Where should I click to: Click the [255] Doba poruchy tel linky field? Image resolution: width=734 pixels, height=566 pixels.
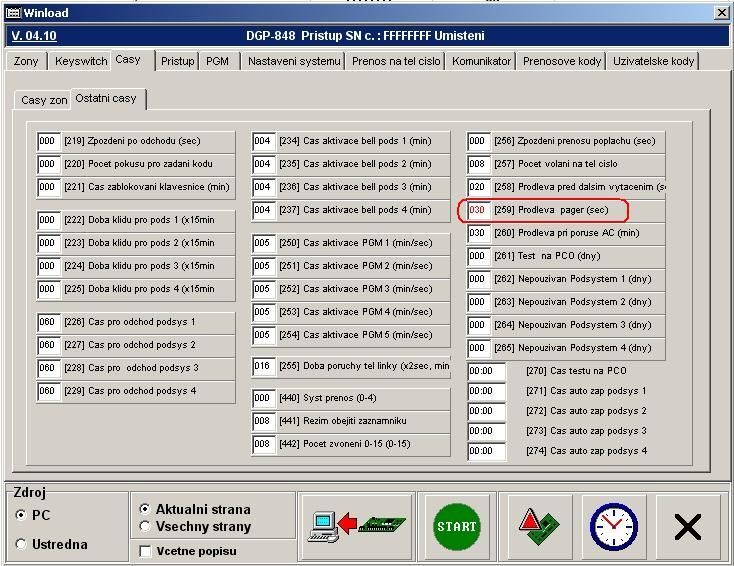(263, 367)
